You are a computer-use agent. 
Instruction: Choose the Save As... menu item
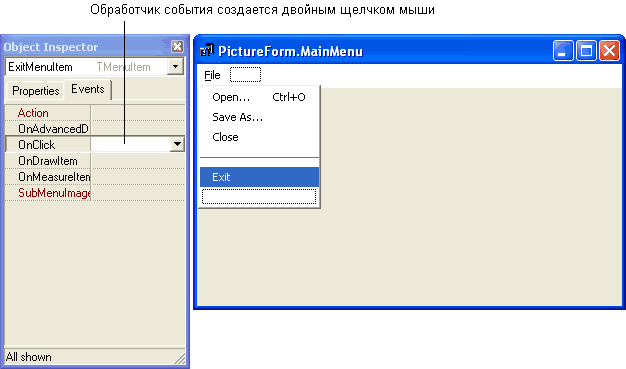[x=260, y=117]
